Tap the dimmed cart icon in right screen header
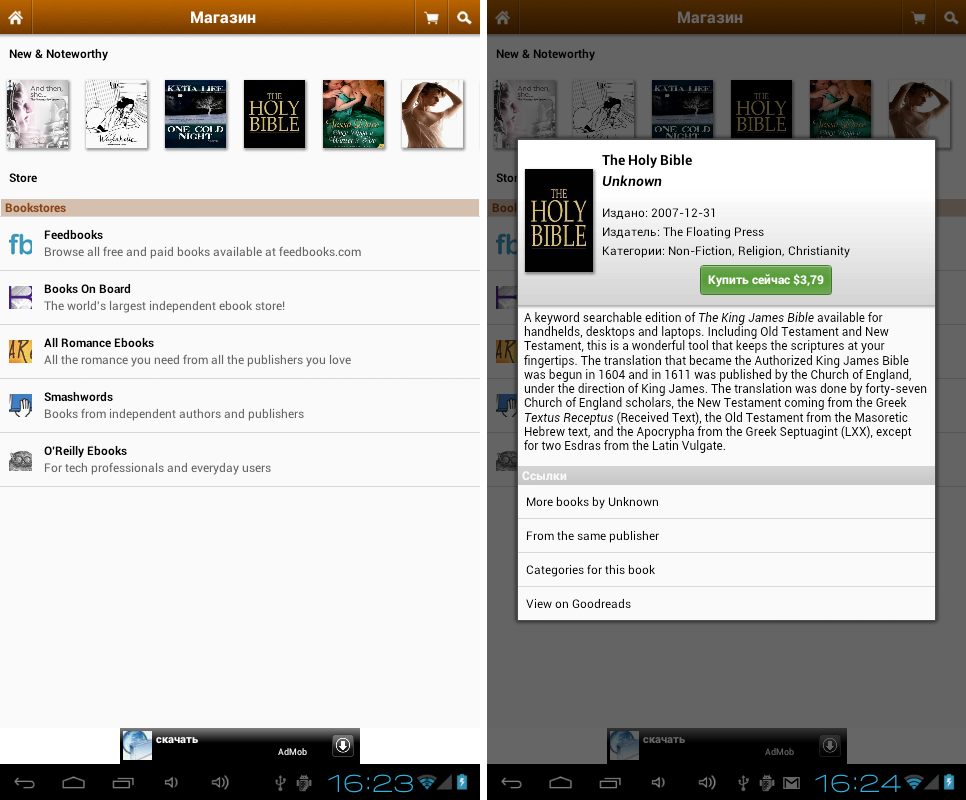This screenshot has height=800, width=966. pos(919,17)
